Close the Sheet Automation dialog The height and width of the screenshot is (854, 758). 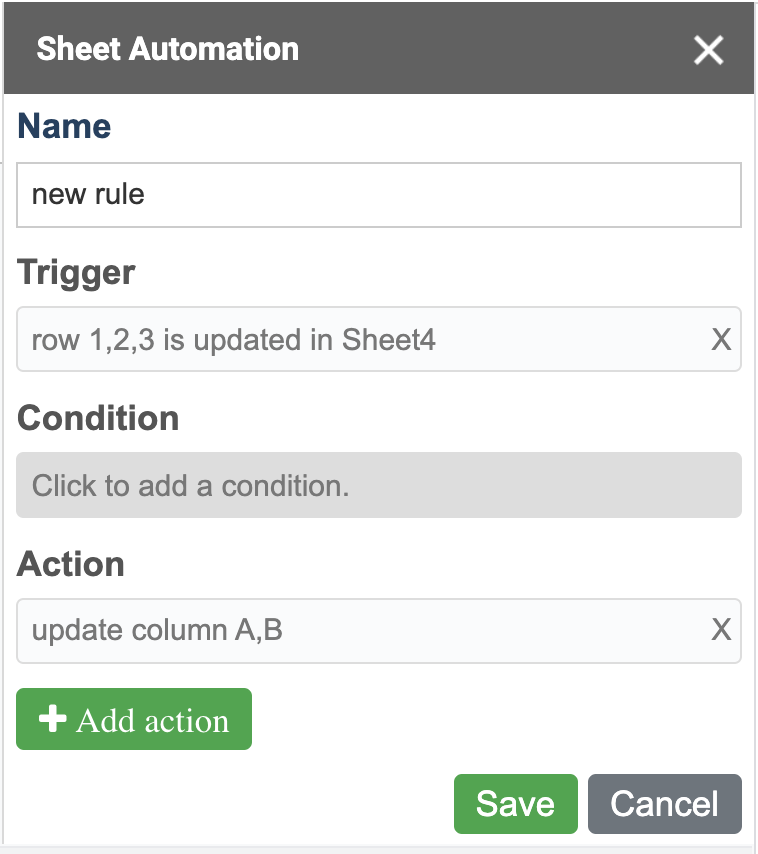pos(708,50)
